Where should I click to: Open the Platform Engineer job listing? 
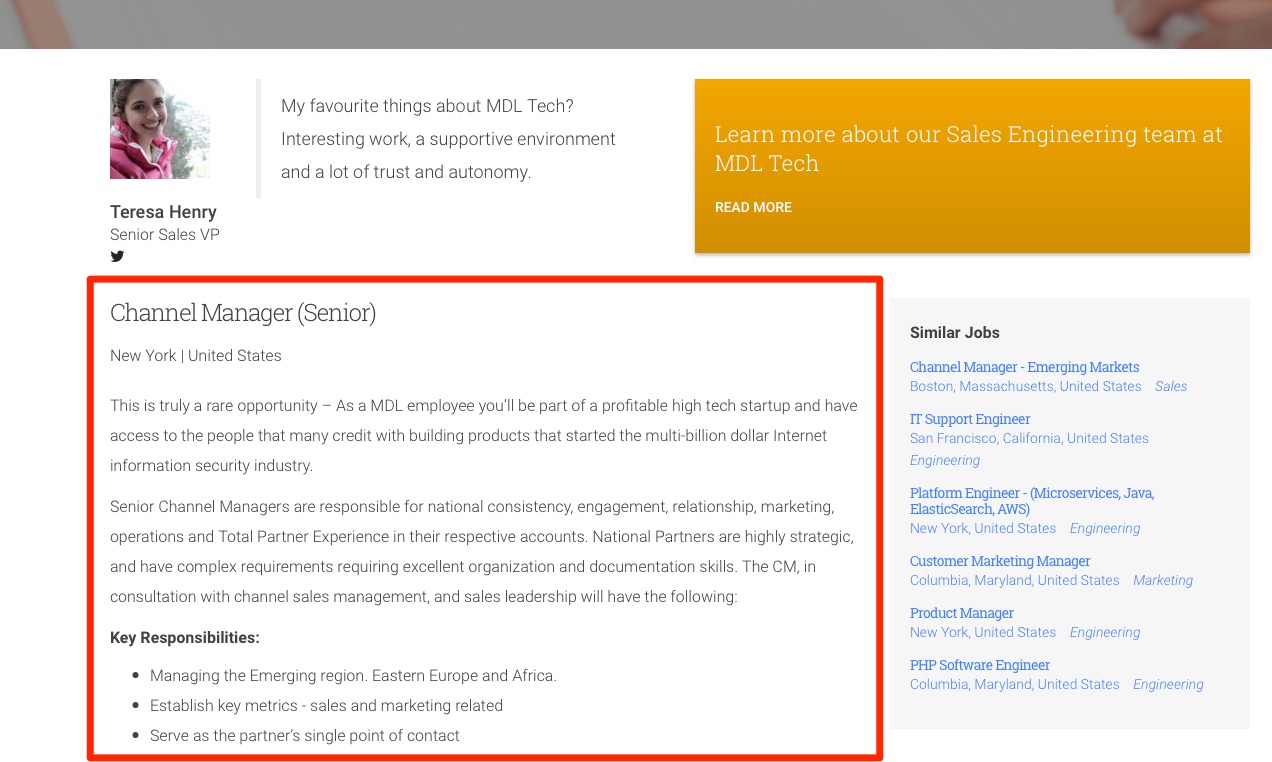click(1031, 501)
